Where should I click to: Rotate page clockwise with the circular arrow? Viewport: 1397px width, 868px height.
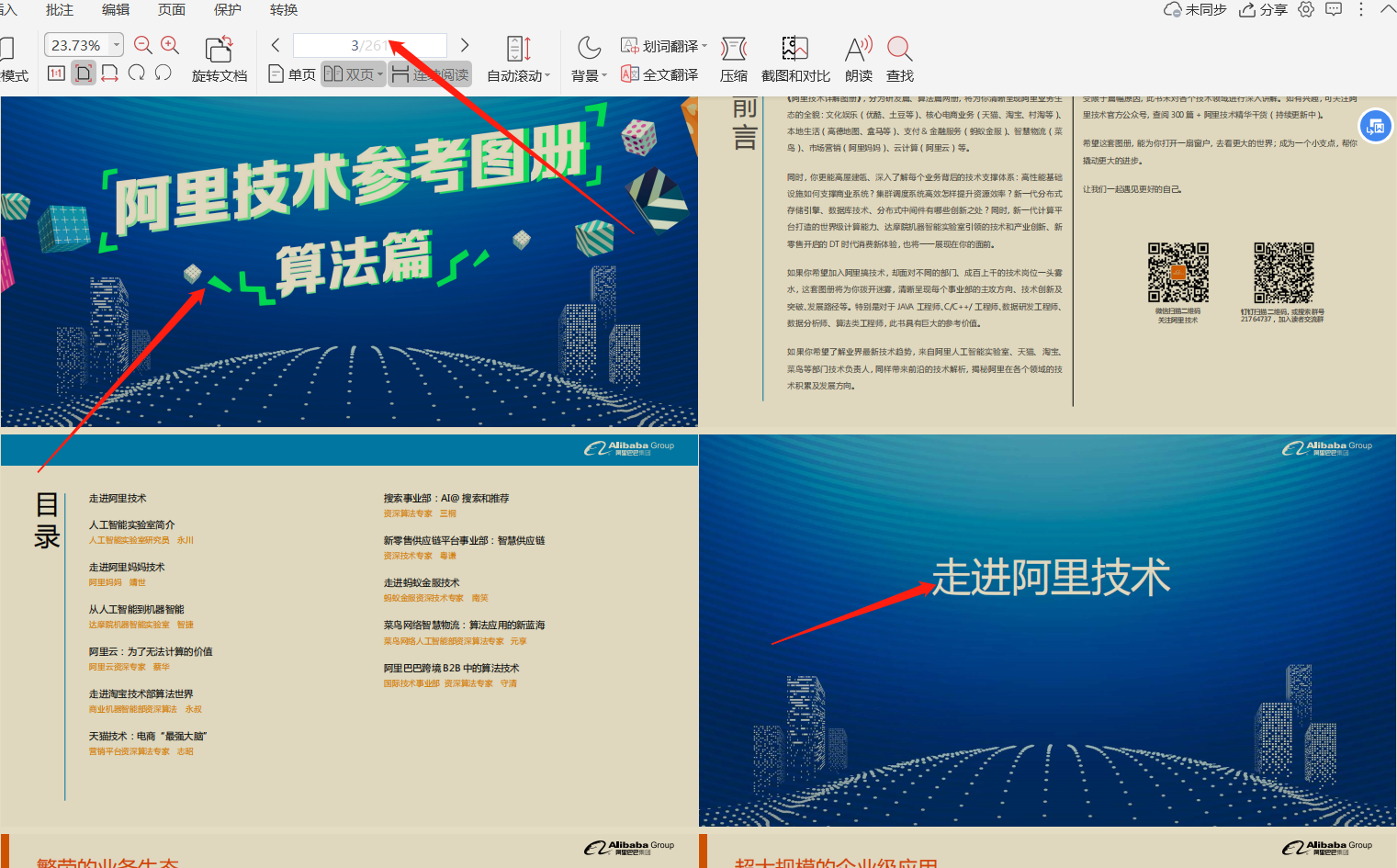tap(137, 73)
